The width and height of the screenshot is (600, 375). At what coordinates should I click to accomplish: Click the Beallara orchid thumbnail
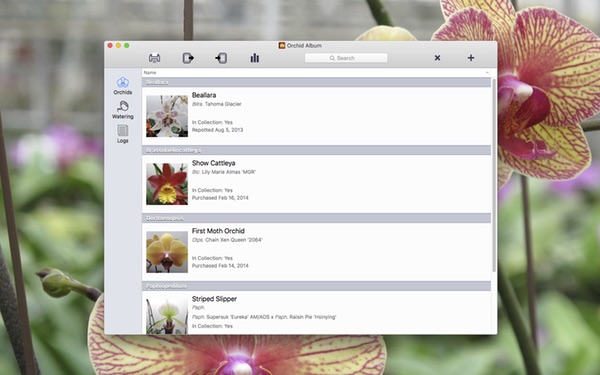(x=167, y=116)
